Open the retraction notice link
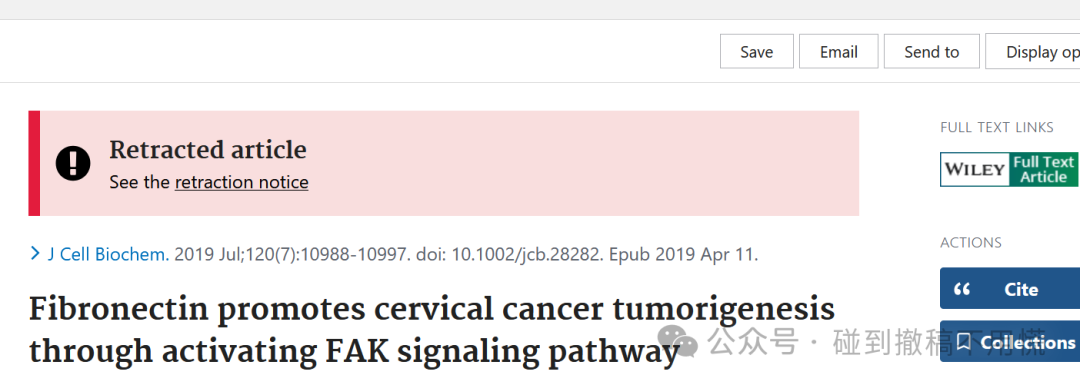The image size is (1080, 385). click(241, 183)
